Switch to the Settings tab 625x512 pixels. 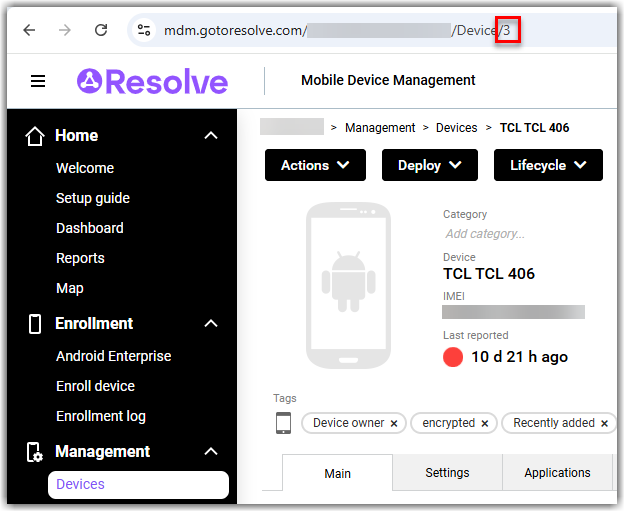pos(447,473)
